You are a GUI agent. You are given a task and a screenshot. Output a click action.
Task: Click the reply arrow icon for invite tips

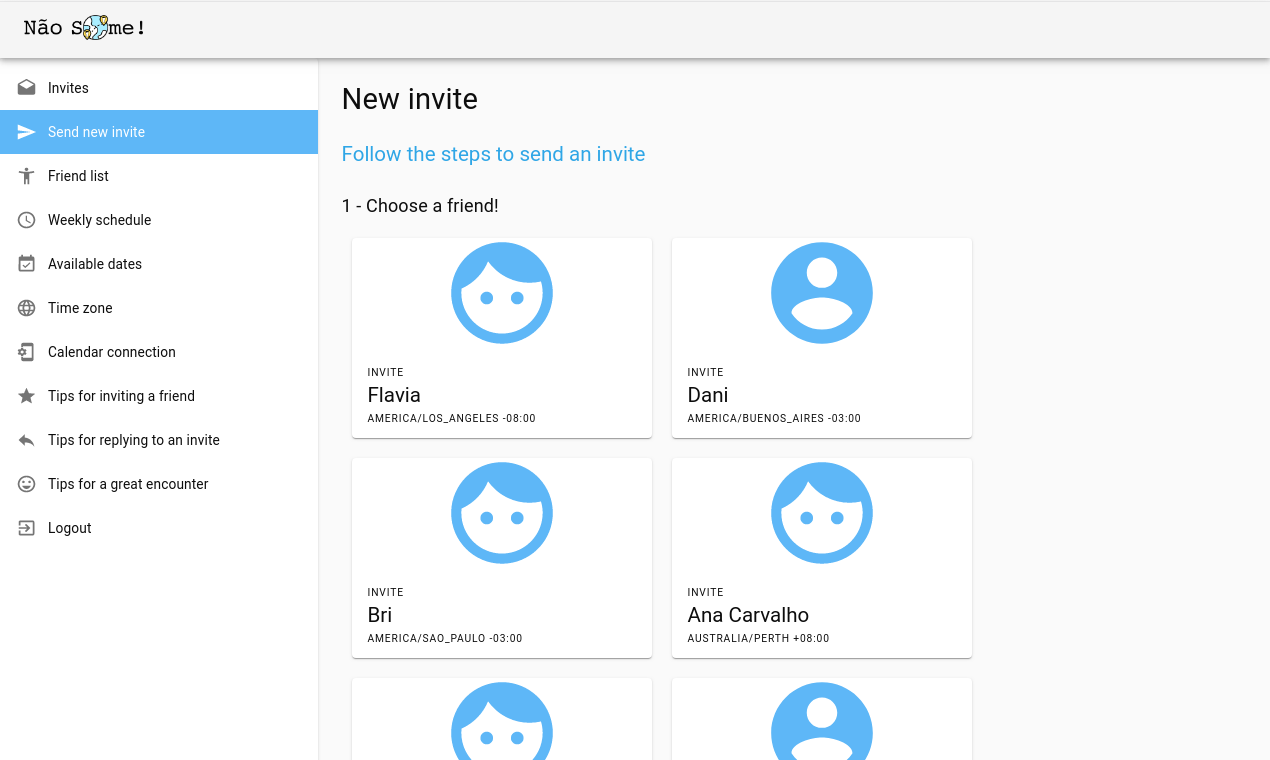[x=27, y=440]
